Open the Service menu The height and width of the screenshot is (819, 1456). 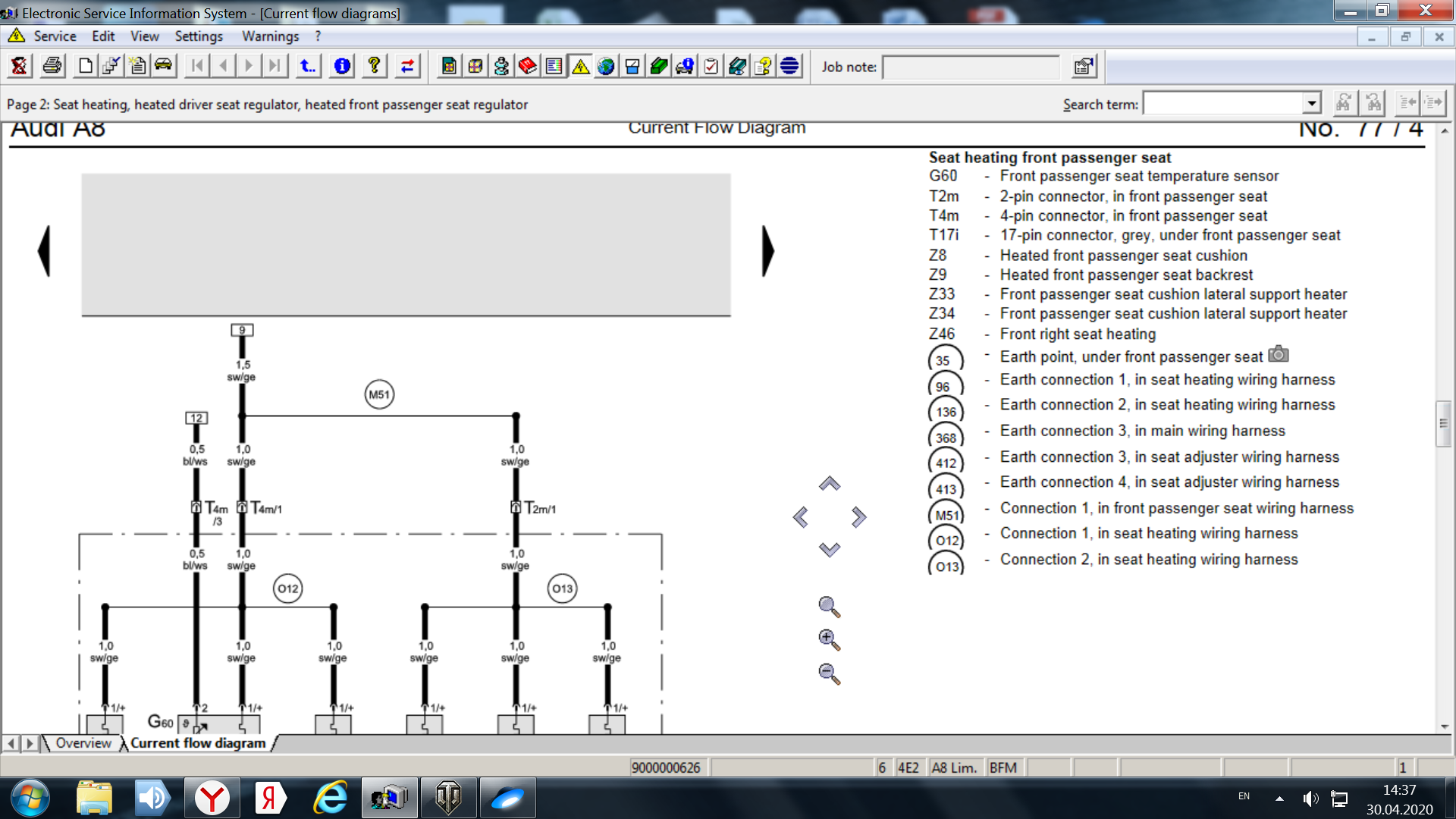click(55, 36)
